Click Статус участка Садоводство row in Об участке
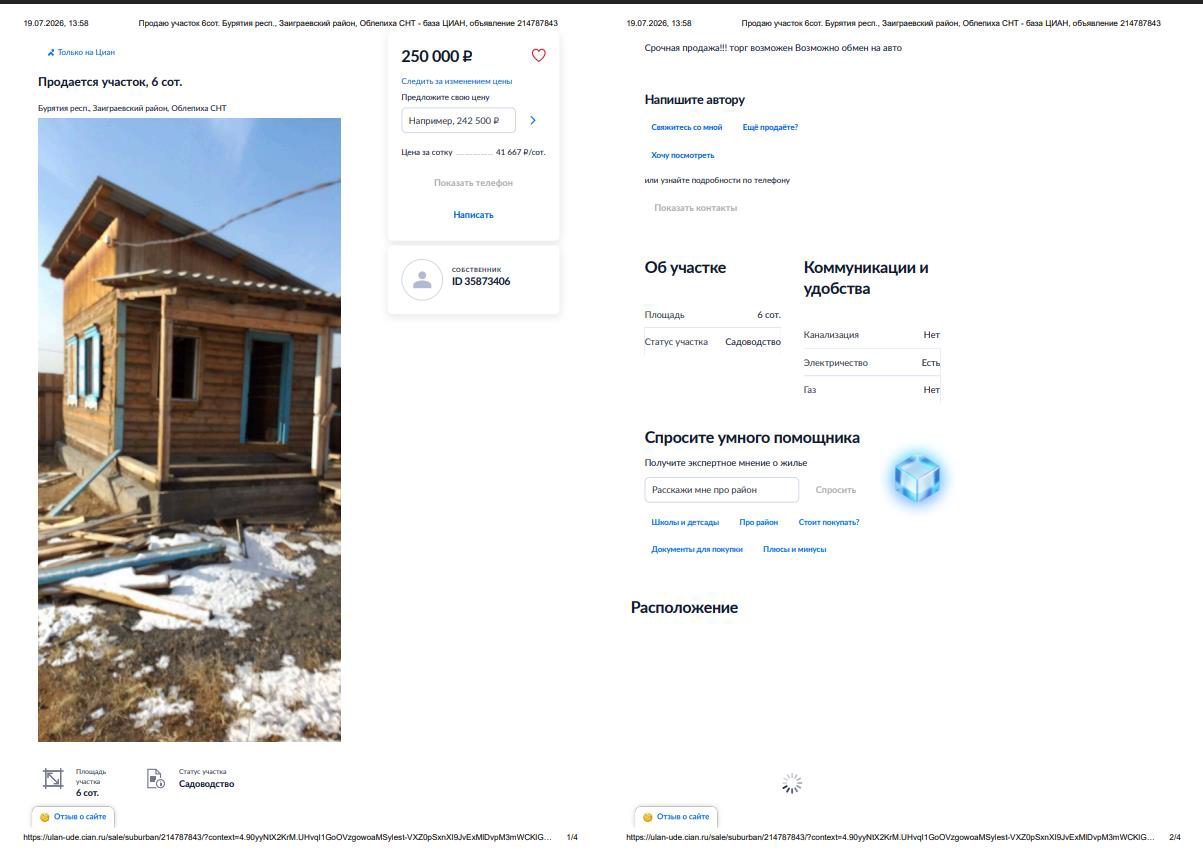The width and height of the screenshot is (1203, 853). [x=713, y=342]
